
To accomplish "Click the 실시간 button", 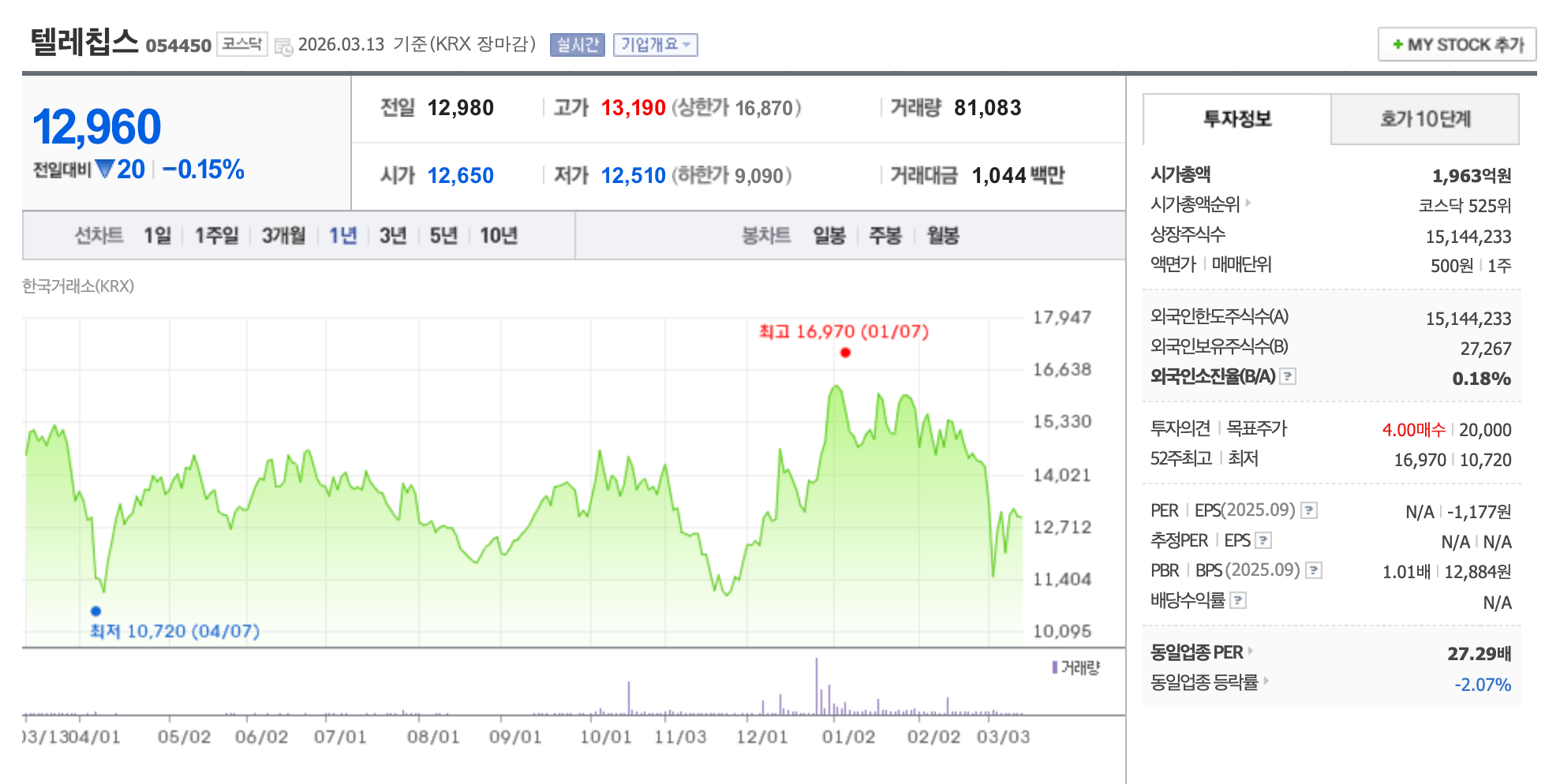I will pyautogui.click(x=578, y=45).
